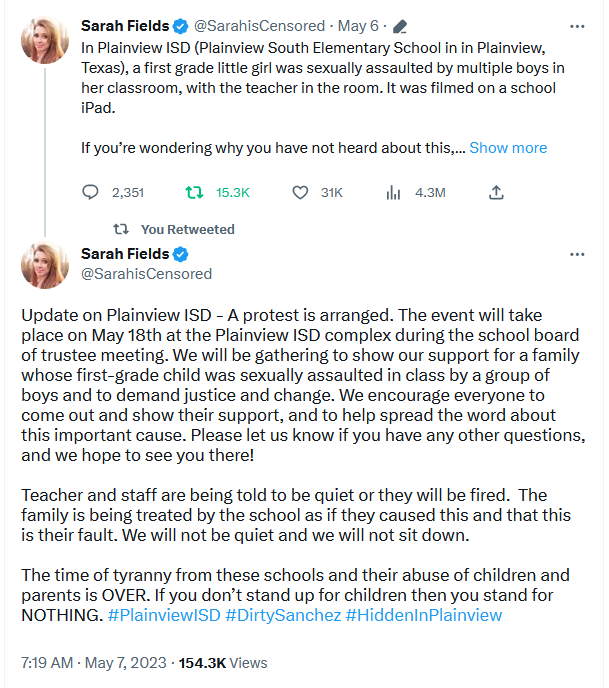Click the verified badge on second tweet
Image resolution: width=609 pixels, height=688 pixels.
click(x=180, y=254)
